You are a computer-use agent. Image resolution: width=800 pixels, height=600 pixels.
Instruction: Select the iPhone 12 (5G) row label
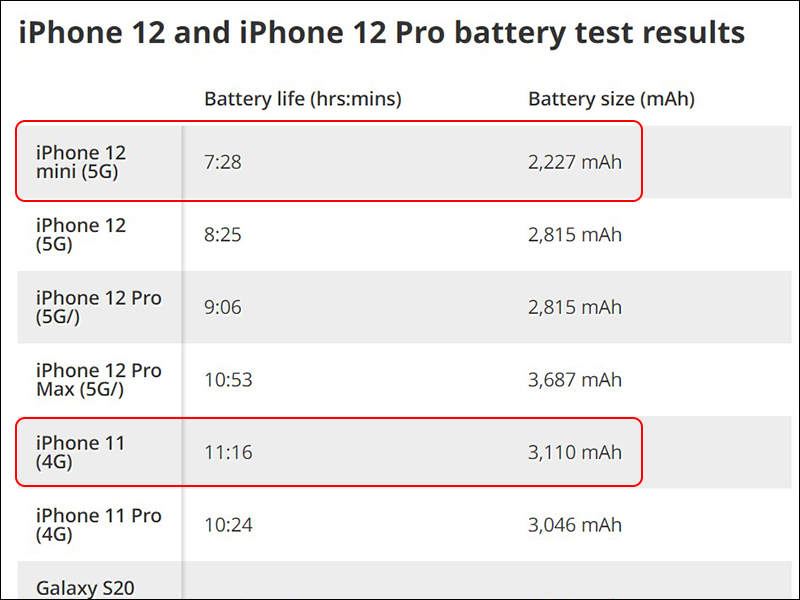[82, 235]
